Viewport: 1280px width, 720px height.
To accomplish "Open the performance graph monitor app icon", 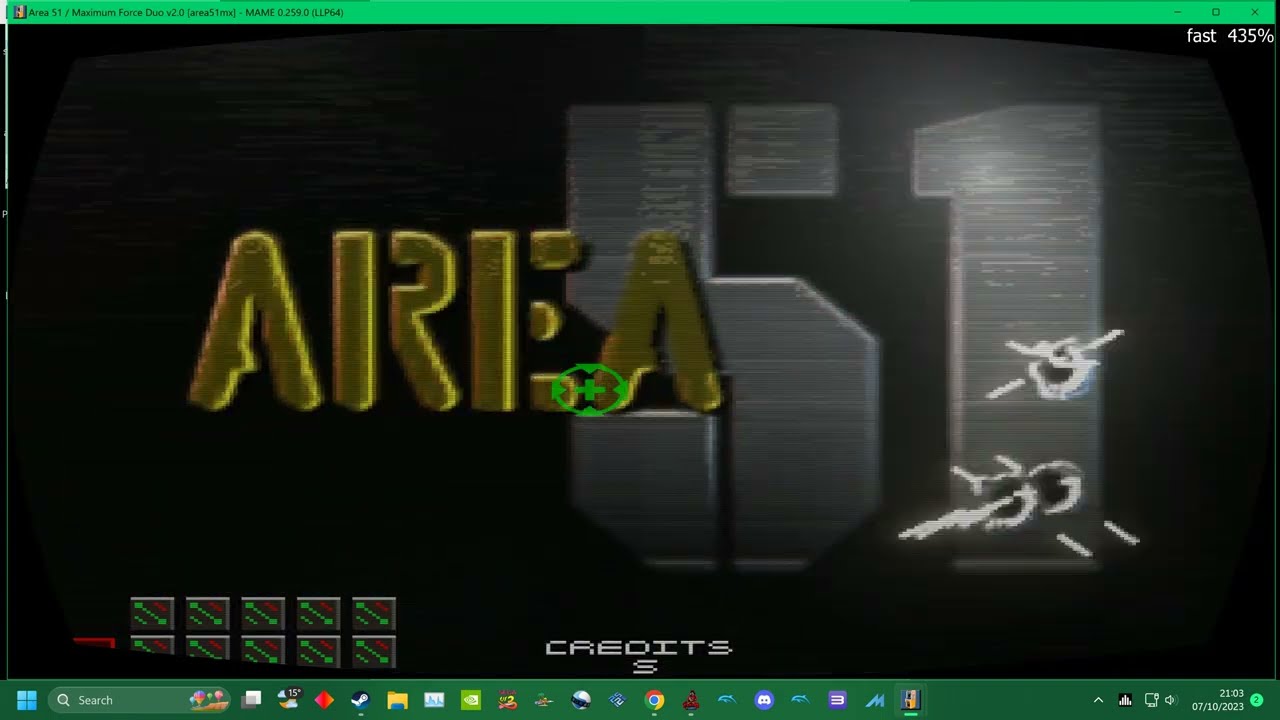I will click(434, 700).
